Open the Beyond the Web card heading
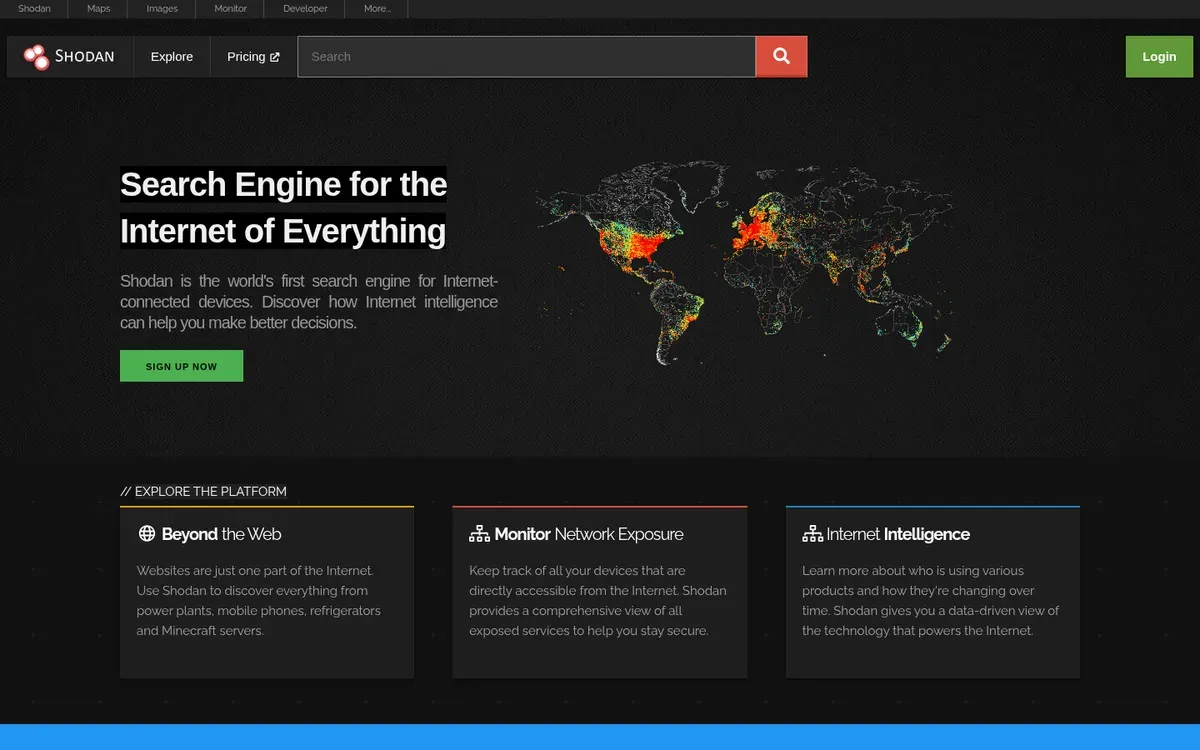 221,534
